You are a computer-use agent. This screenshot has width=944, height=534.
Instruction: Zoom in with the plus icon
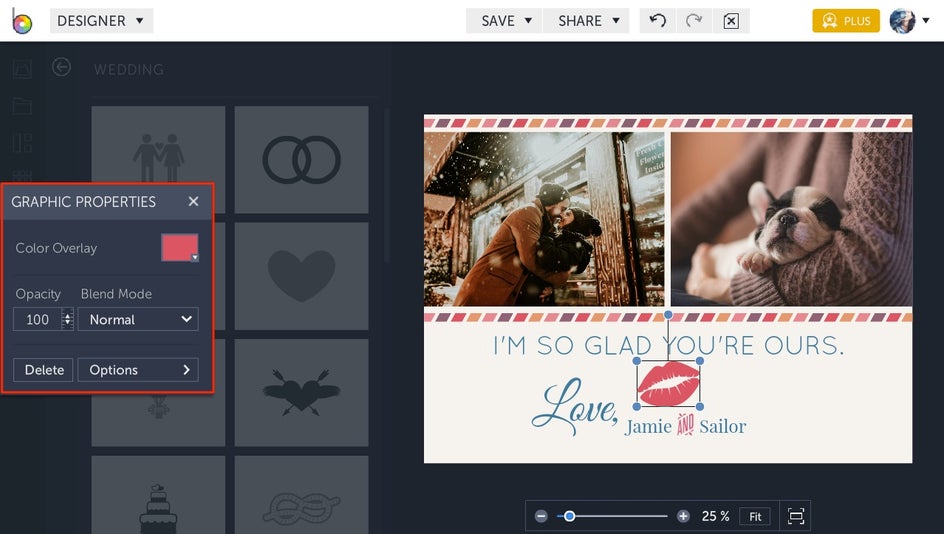point(683,516)
